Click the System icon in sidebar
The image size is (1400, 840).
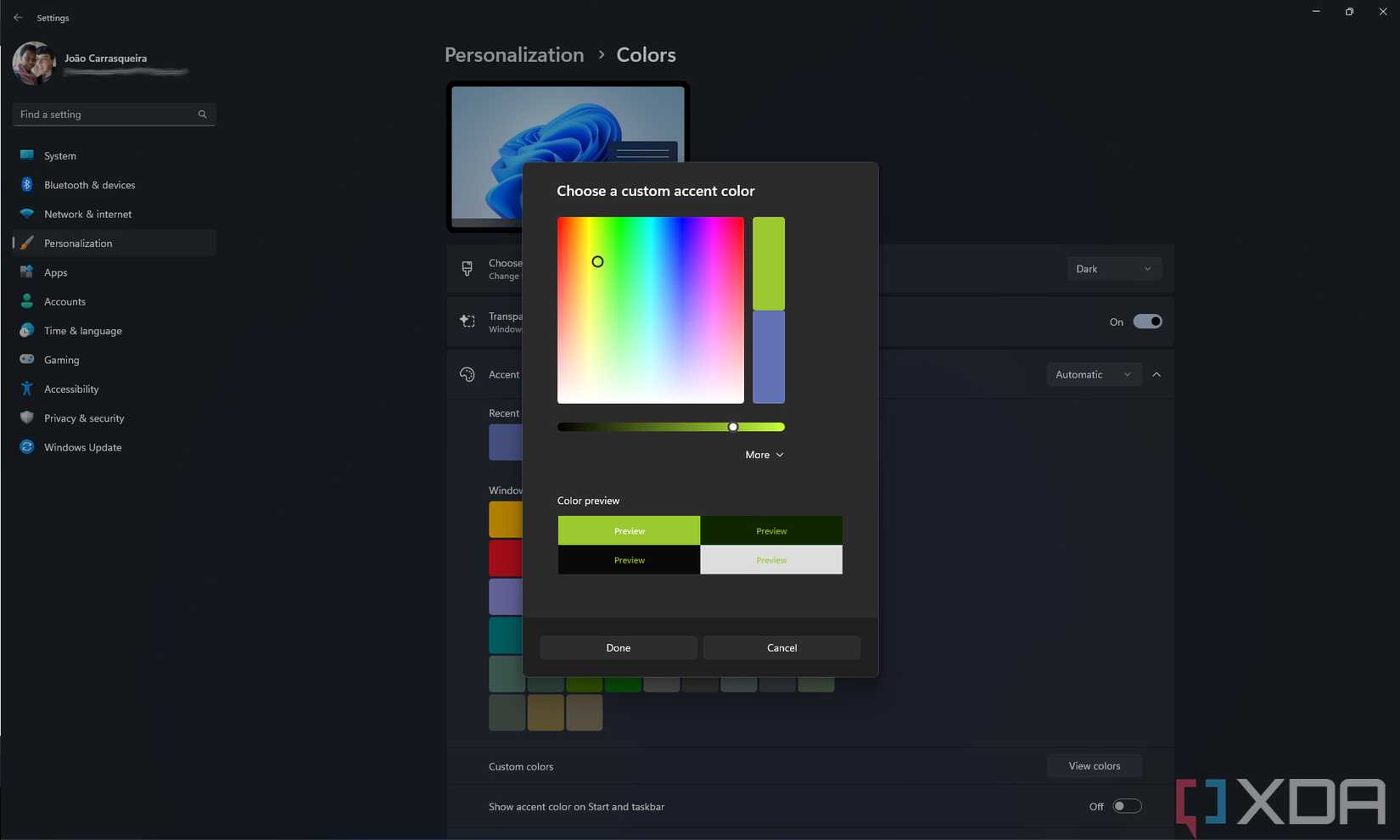pyautogui.click(x=27, y=155)
